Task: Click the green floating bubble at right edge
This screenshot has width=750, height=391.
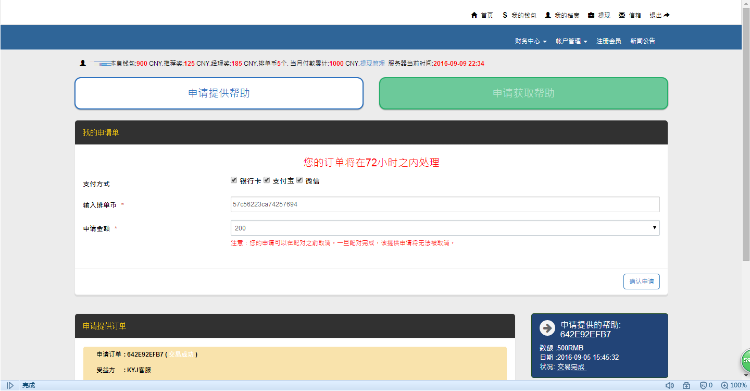Action: point(746,361)
